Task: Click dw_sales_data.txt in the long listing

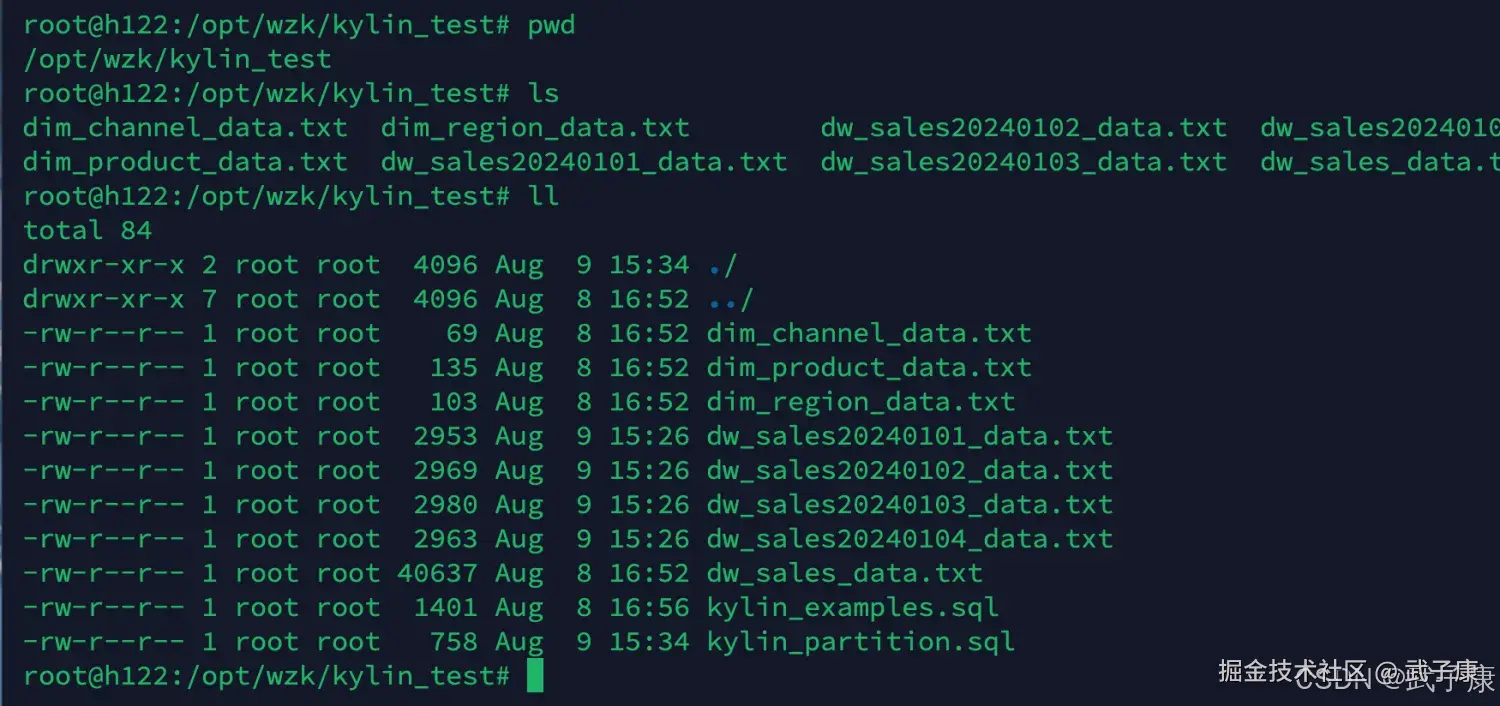Action: point(844,573)
